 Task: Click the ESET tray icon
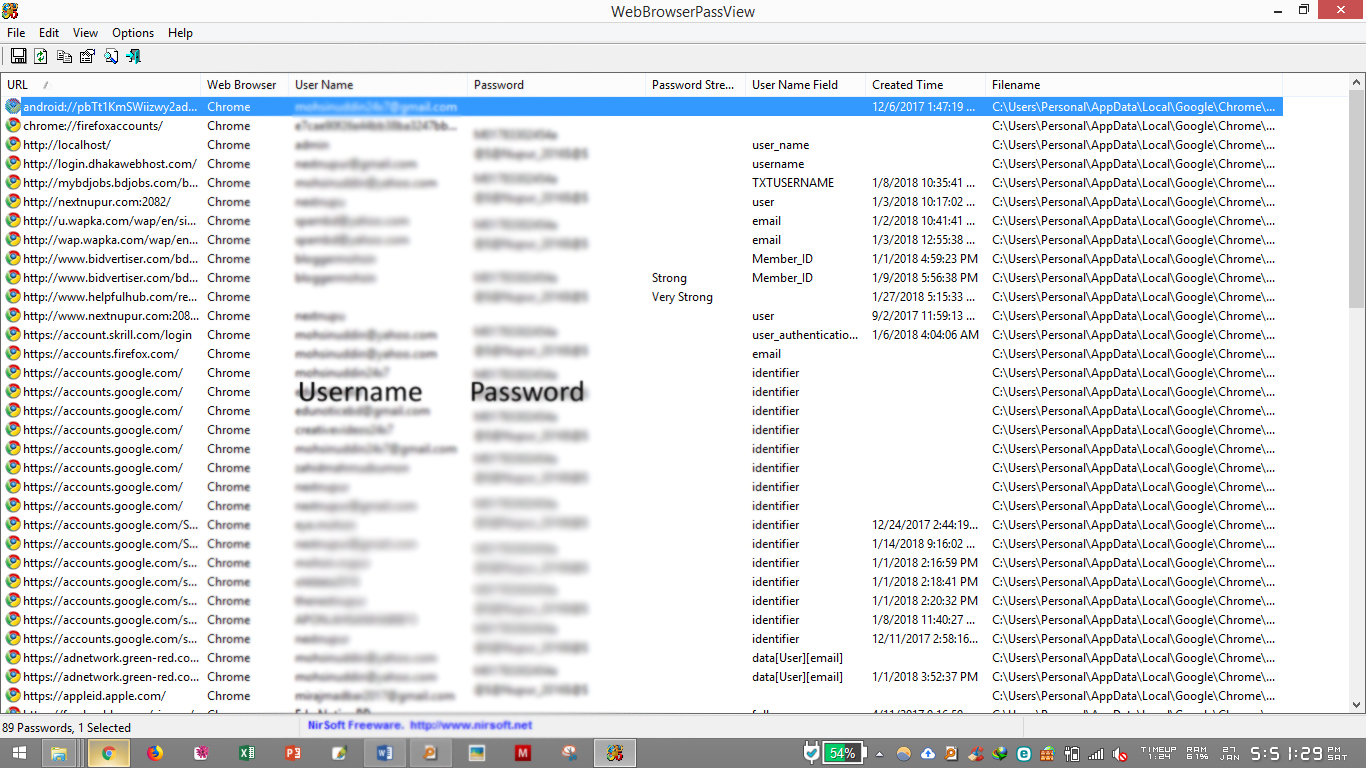(1024, 753)
